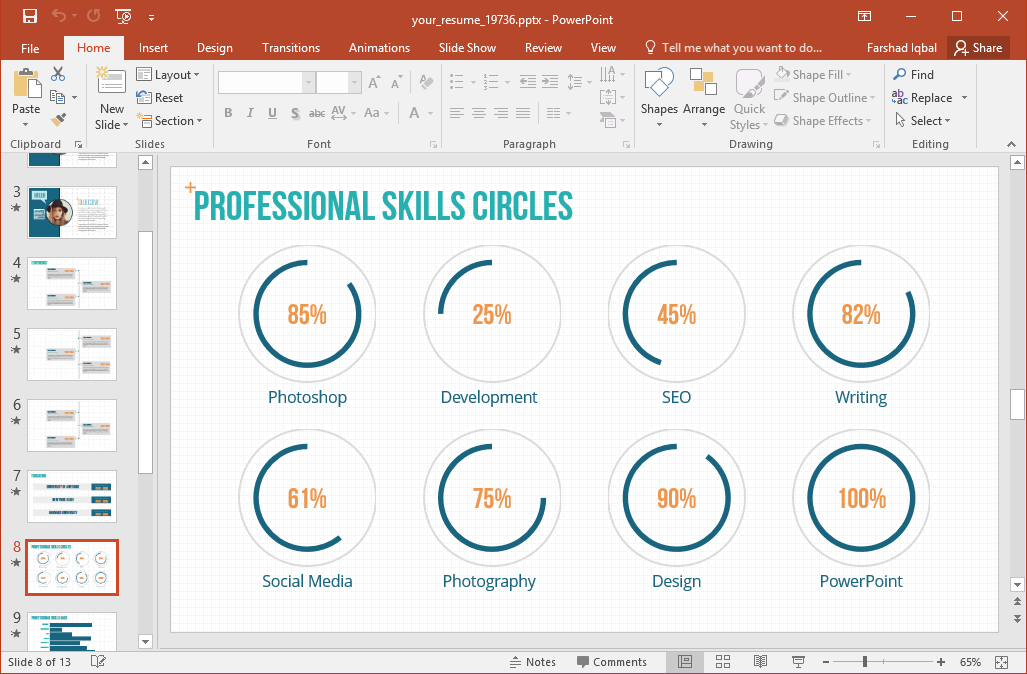Open Quick Styles gallery

pyautogui.click(x=749, y=99)
